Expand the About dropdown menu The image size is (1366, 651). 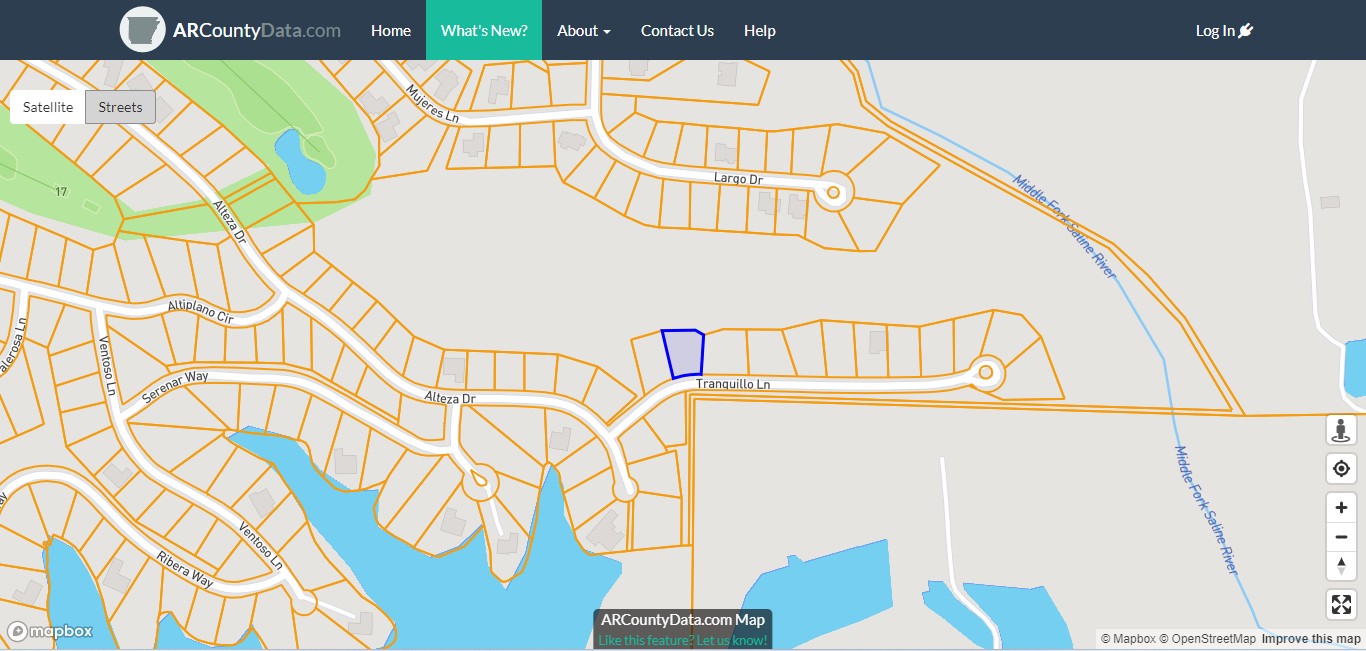point(584,30)
